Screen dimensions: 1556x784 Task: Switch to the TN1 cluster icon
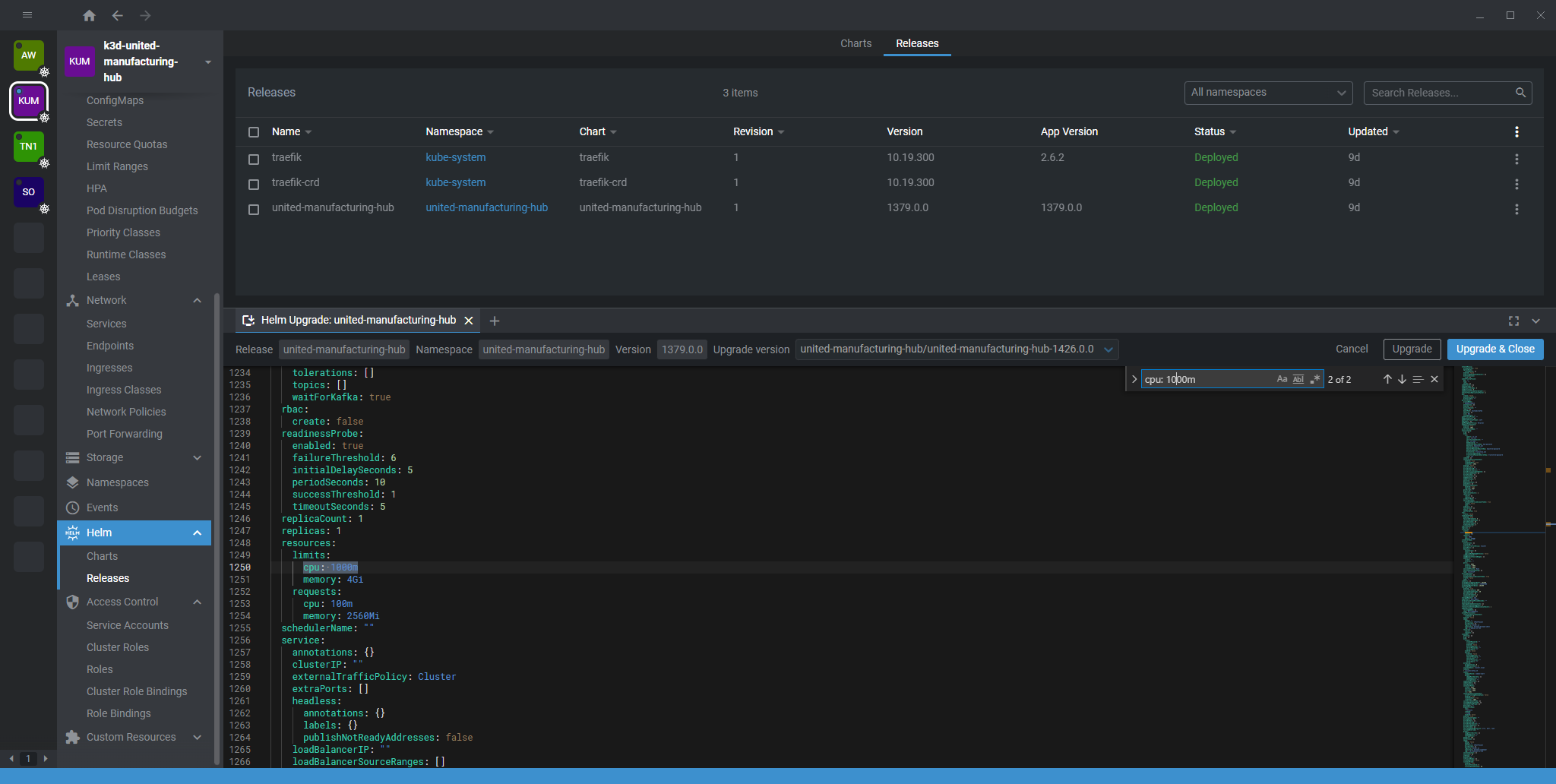coord(29,147)
